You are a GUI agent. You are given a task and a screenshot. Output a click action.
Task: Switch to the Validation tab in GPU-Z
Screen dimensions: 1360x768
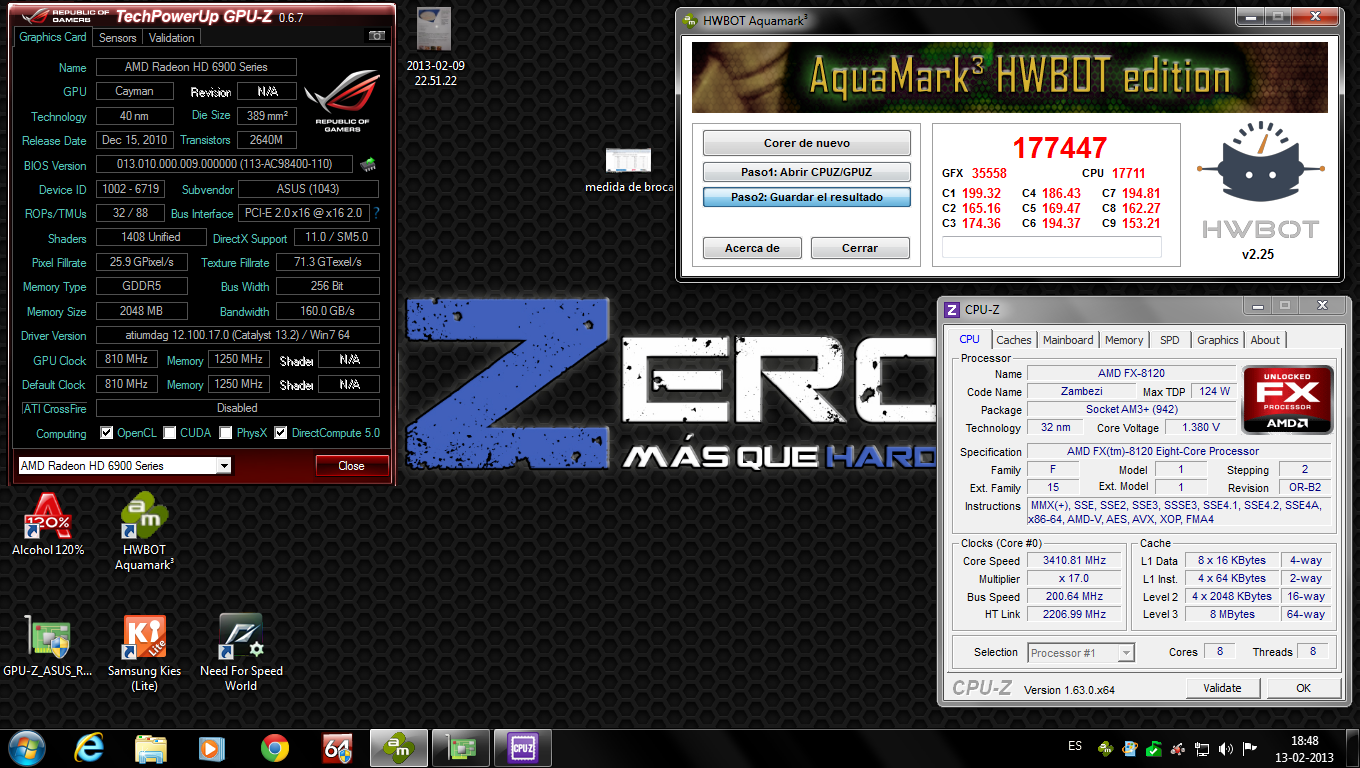pyautogui.click(x=171, y=38)
